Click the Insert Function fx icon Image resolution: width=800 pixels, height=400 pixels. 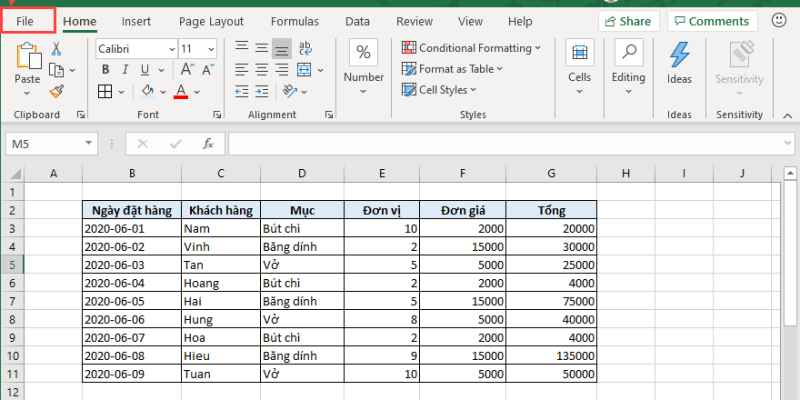coord(208,144)
